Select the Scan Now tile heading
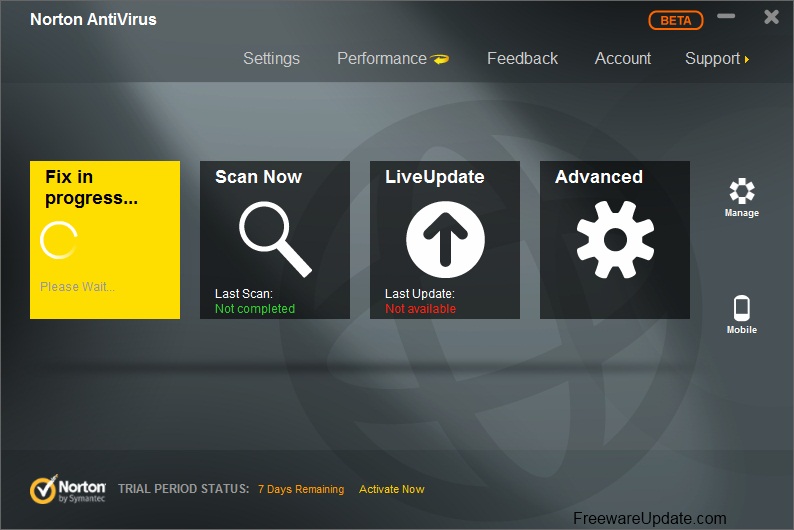 point(258,177)
